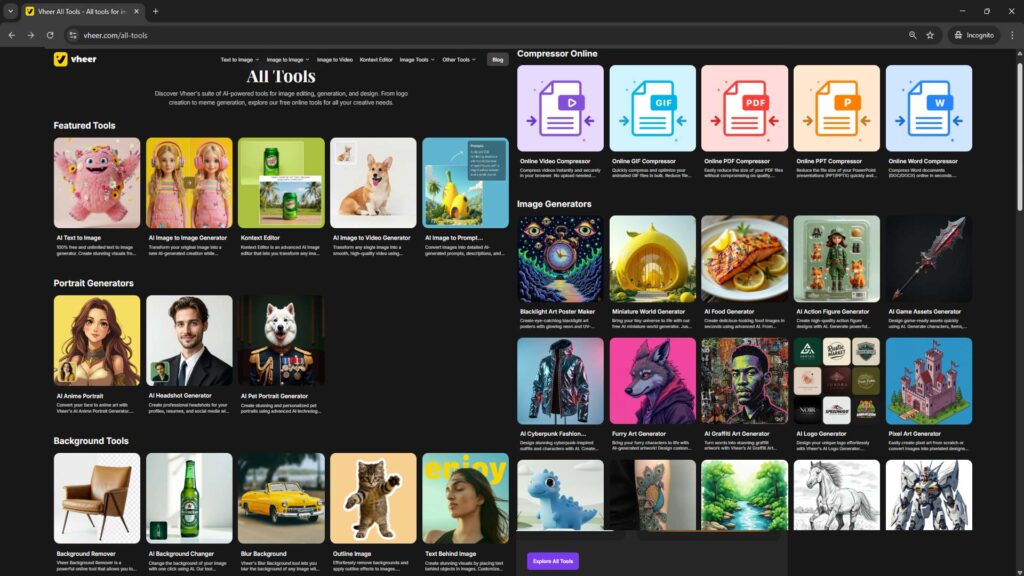The height and width of the screenshot is (576, 1024).
Task: Click the Blog button
Action: click(x=497, y=60)
